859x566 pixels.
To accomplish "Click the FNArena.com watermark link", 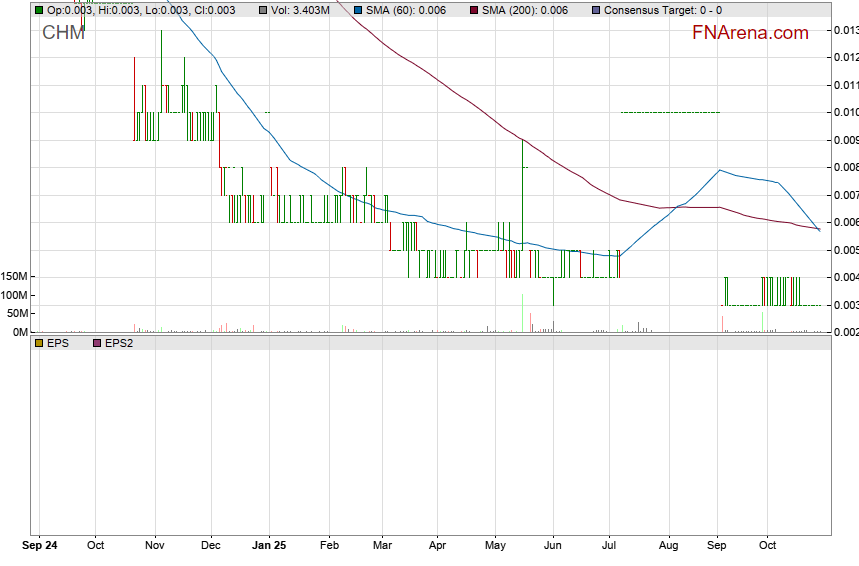I will pos(750,33).
